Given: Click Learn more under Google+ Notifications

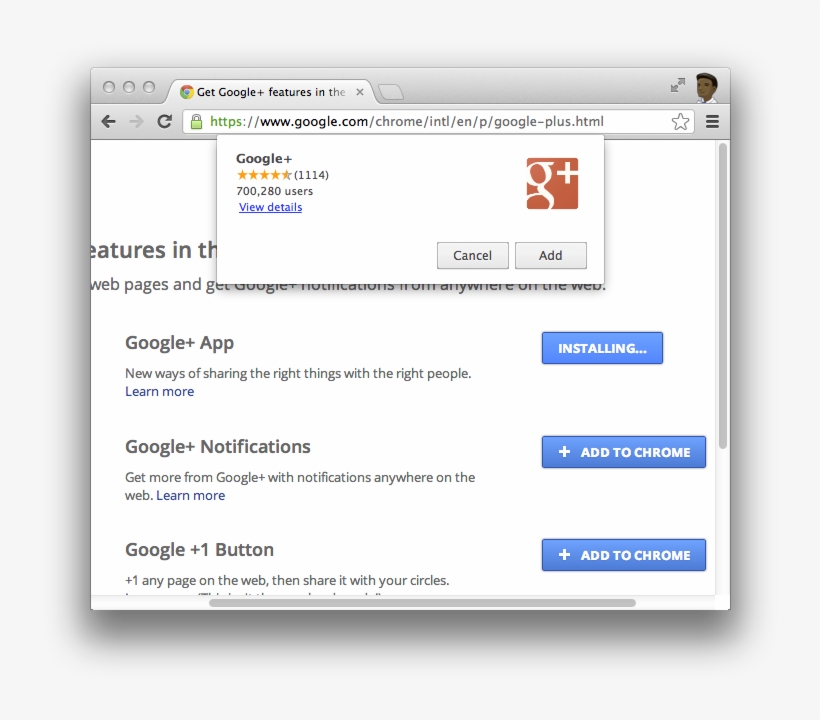Looking at the screenshot, I should pos(190,495).
